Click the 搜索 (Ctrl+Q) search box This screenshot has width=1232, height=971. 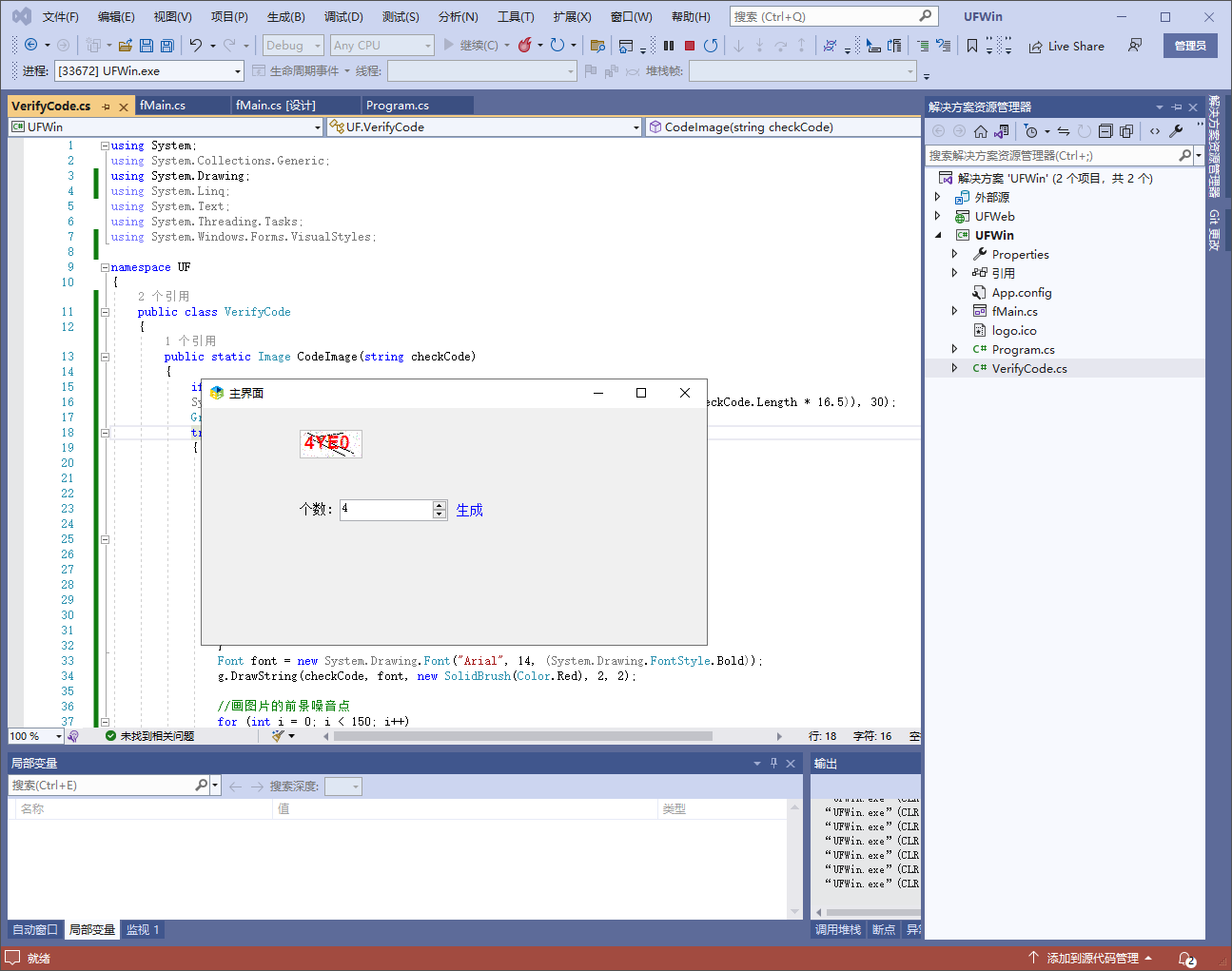click(833, 16)
